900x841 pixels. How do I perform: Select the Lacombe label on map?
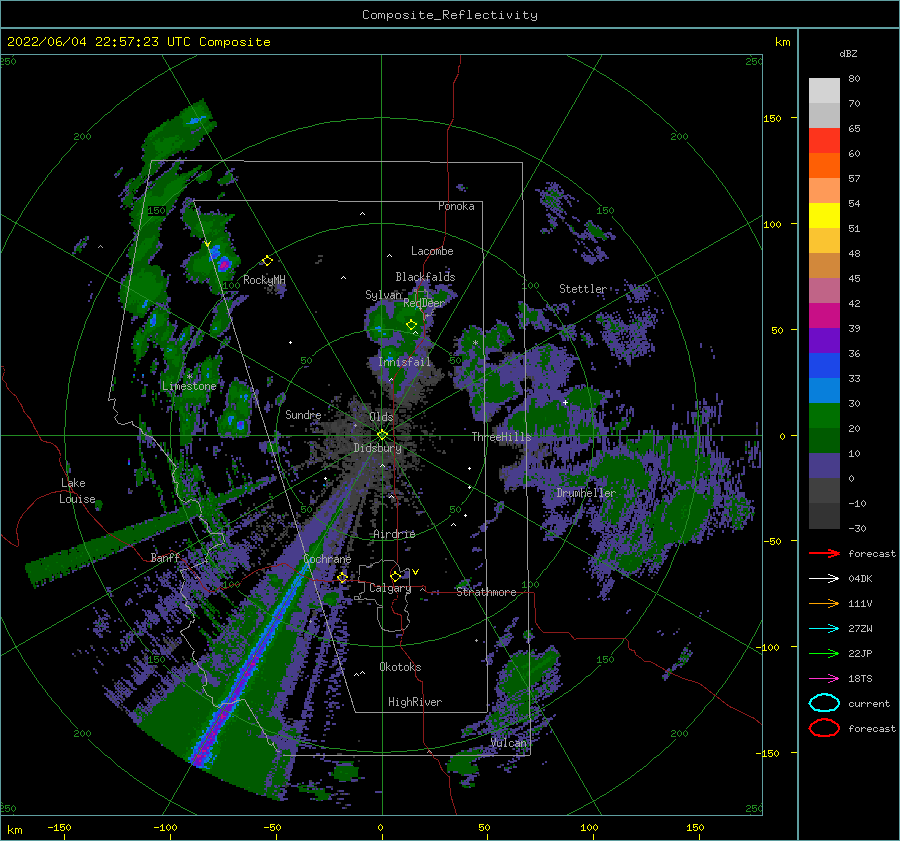click(x=432, y=251)
